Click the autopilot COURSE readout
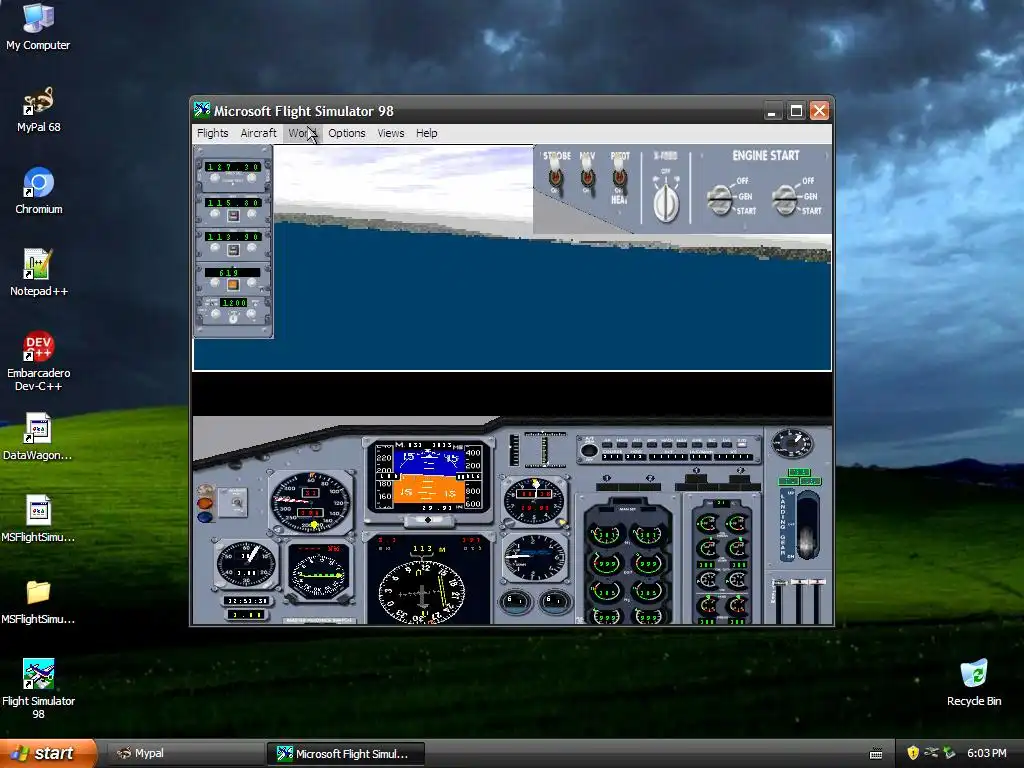Viewport: 1024px width, 768px height. click(x=612, y=456)
